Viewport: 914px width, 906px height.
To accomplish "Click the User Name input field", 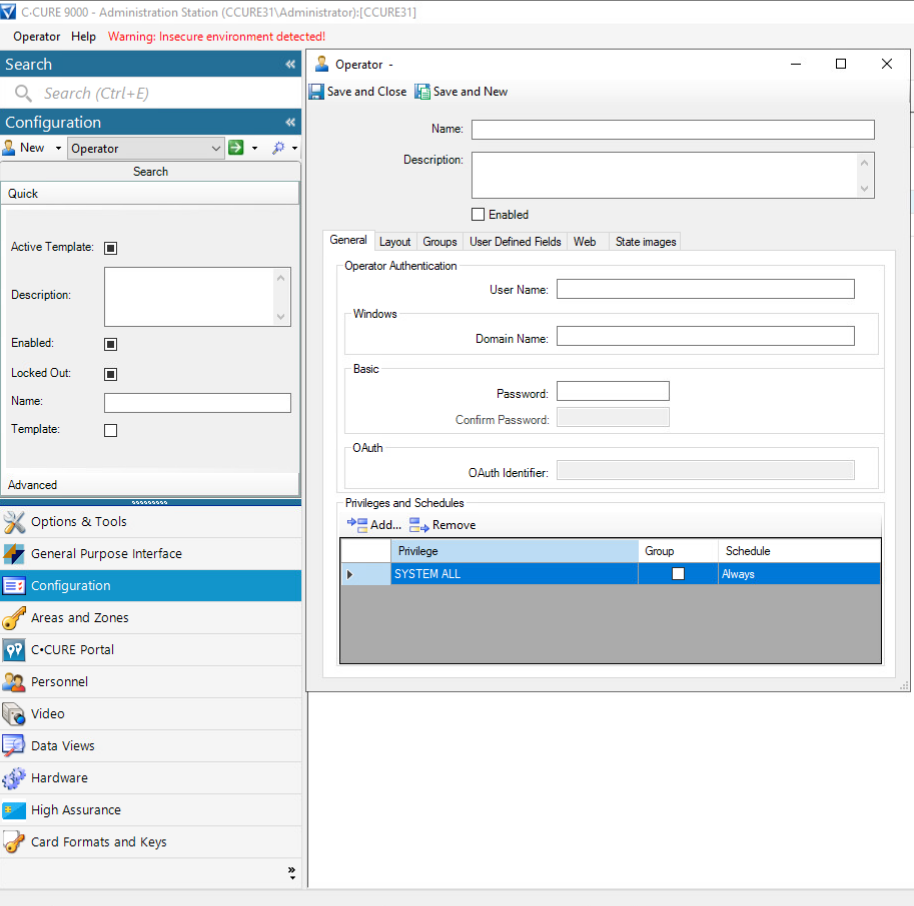I will [x=705, y=290].
